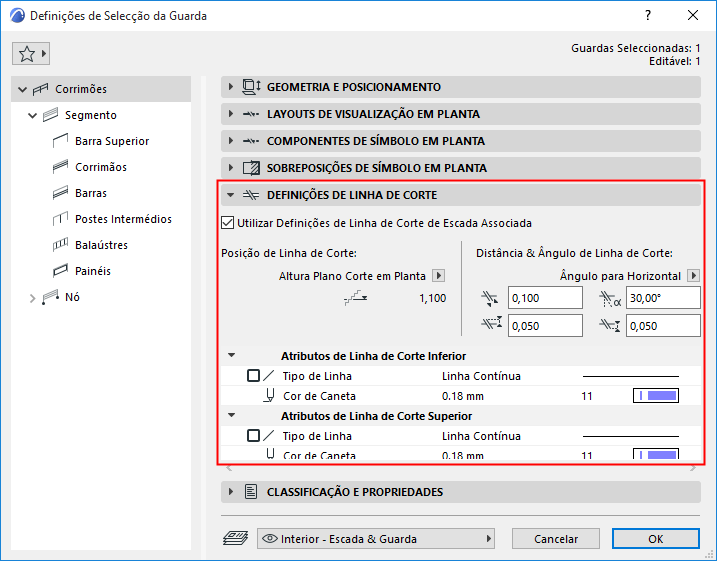Collapse the Segmento tree node
Screen dimensions: 717x561
[32, 115]
